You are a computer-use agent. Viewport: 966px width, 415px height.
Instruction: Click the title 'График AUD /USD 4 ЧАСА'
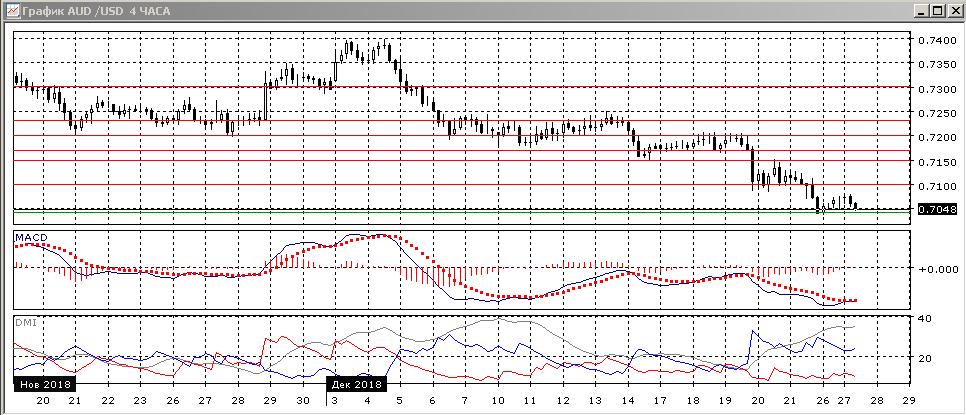coord(96,11)
